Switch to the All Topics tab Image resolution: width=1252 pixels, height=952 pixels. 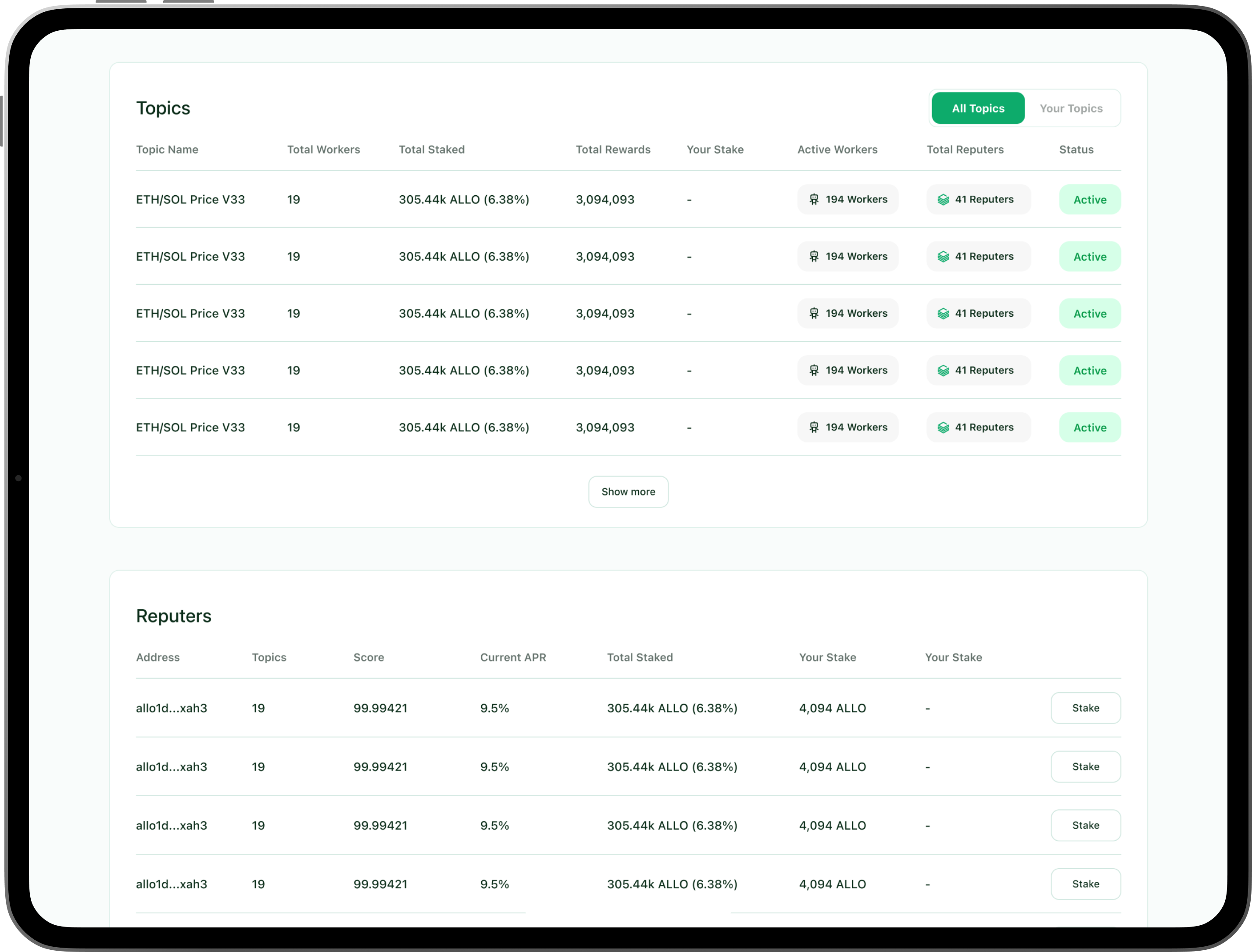pos(978,108)
